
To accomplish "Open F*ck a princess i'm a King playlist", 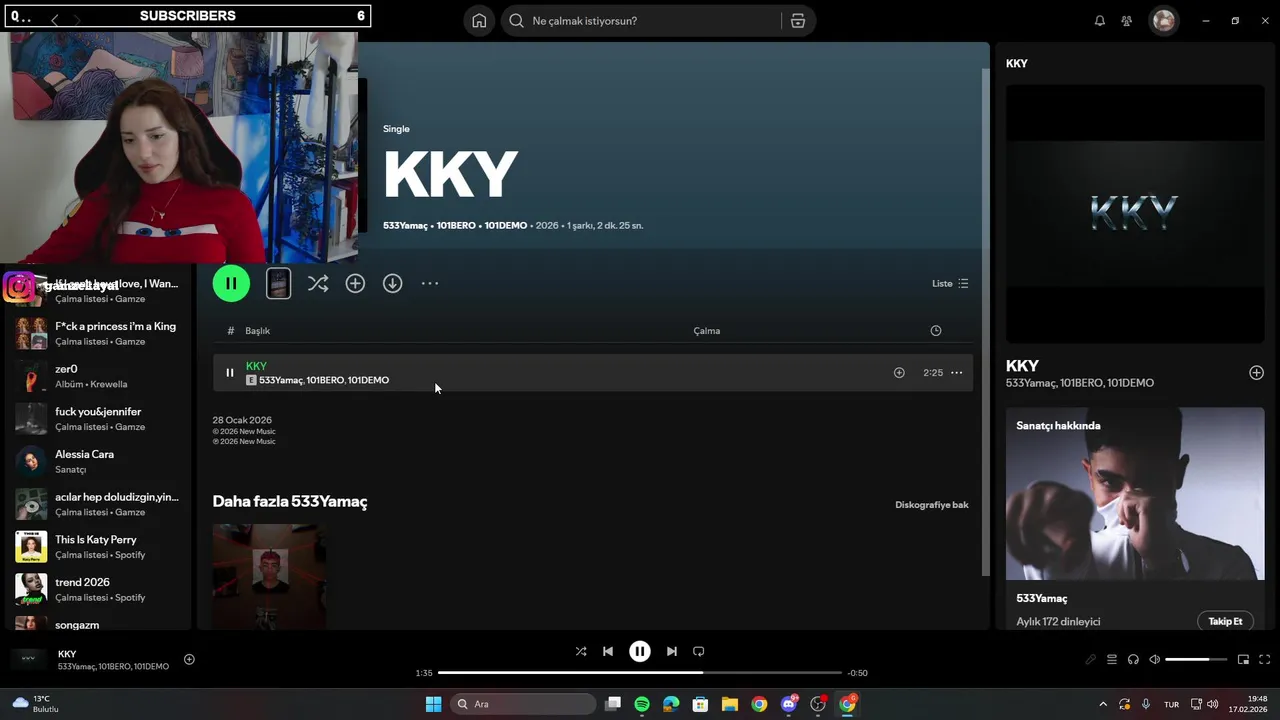I will (x=97, y=333).
